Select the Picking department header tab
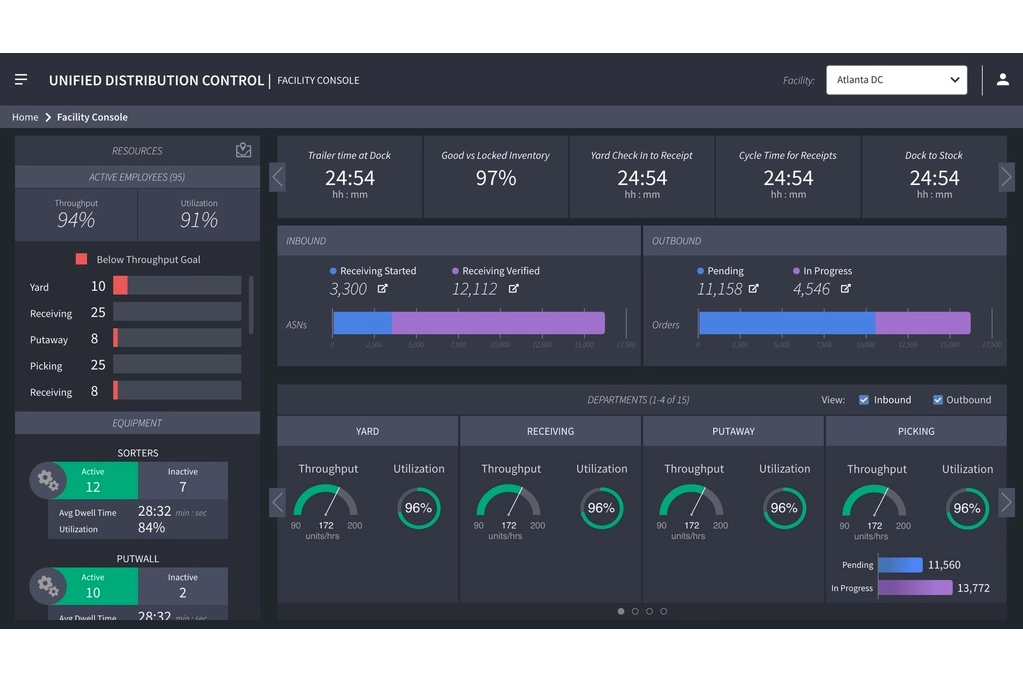This screenshot has width=1023, height=682. pyautogui.click(x=916, y=431)
